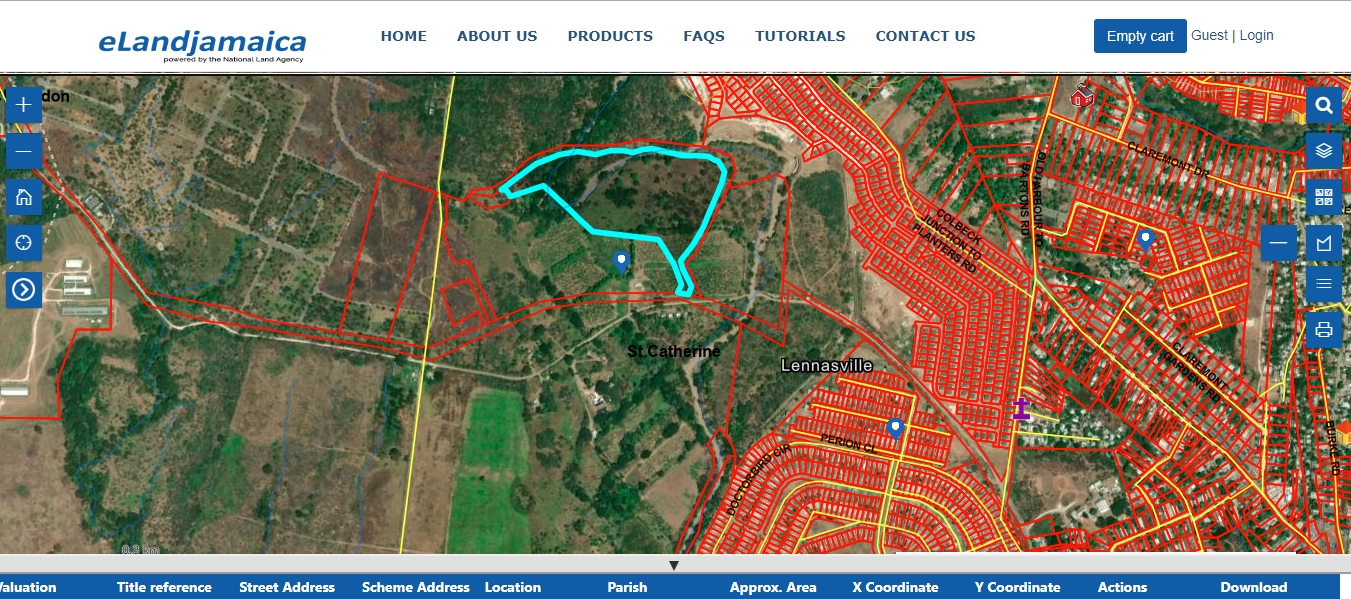The width and height of the screenshot is (1351, 599).
Task: Expand the left sidebar with the chevron arrow
Action: (24, 289)
